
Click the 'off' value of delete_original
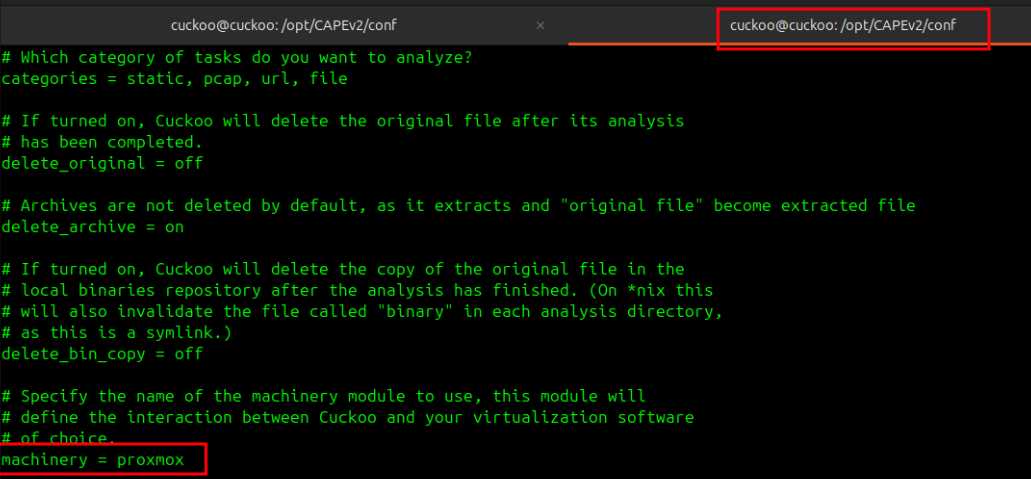(x=188, y=163)
